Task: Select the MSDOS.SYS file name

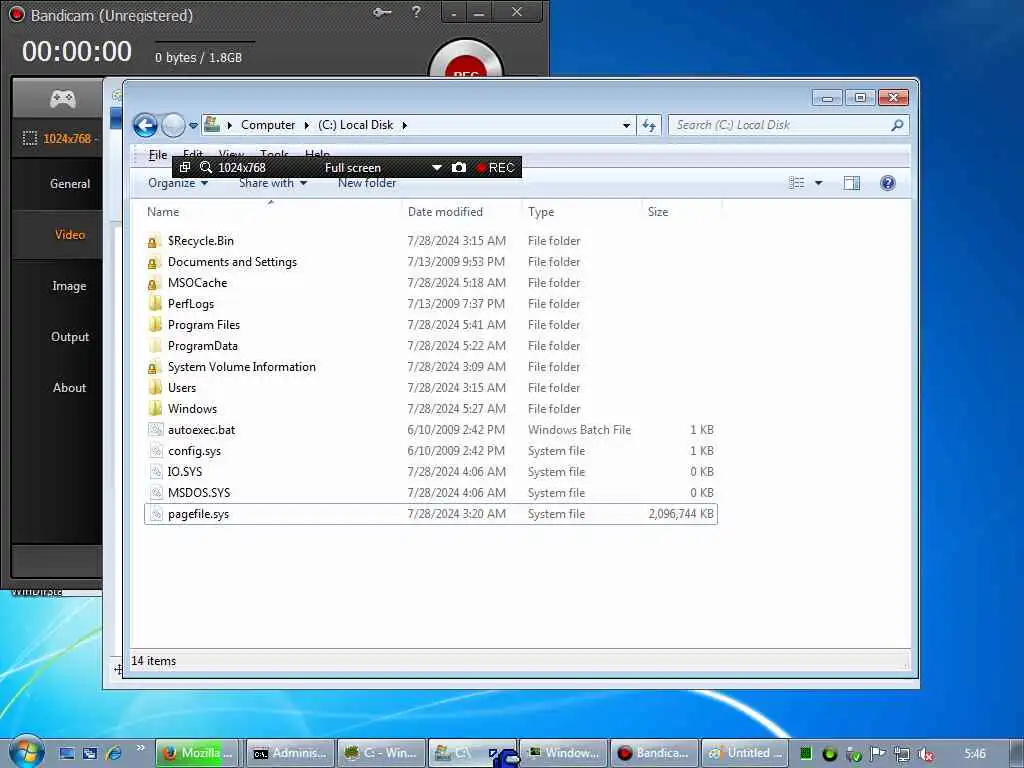Action: pos(199,493)
